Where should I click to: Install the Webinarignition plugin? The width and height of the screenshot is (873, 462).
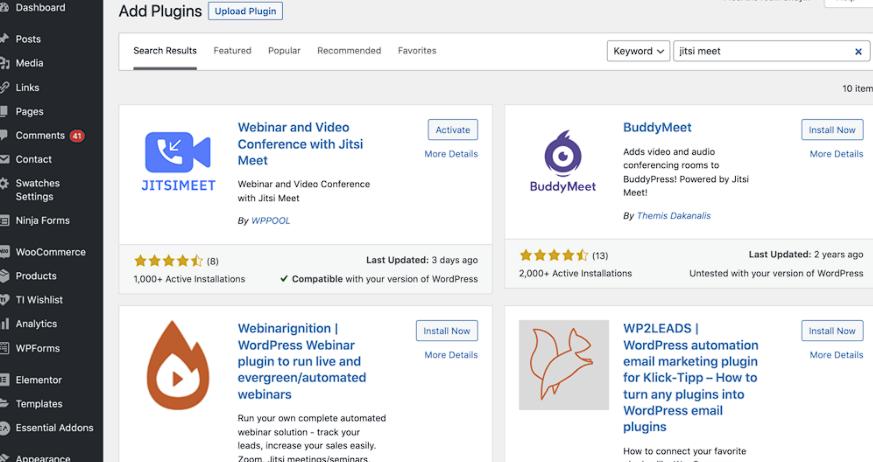(x=447, y=331)
